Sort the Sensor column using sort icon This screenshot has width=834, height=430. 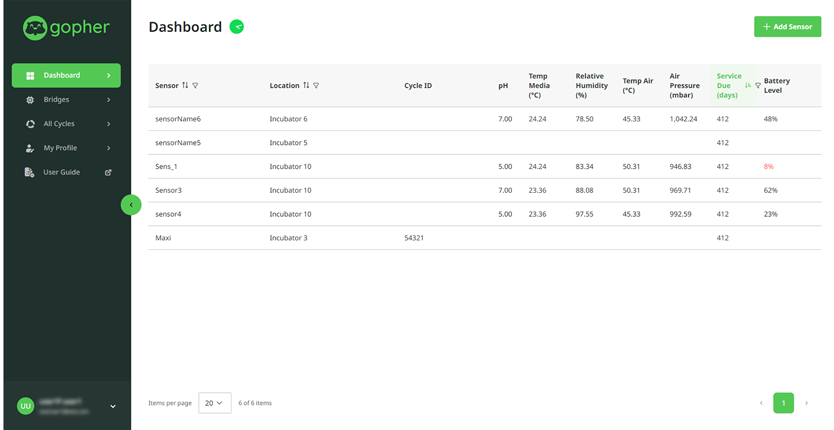[x=185, y=86]
